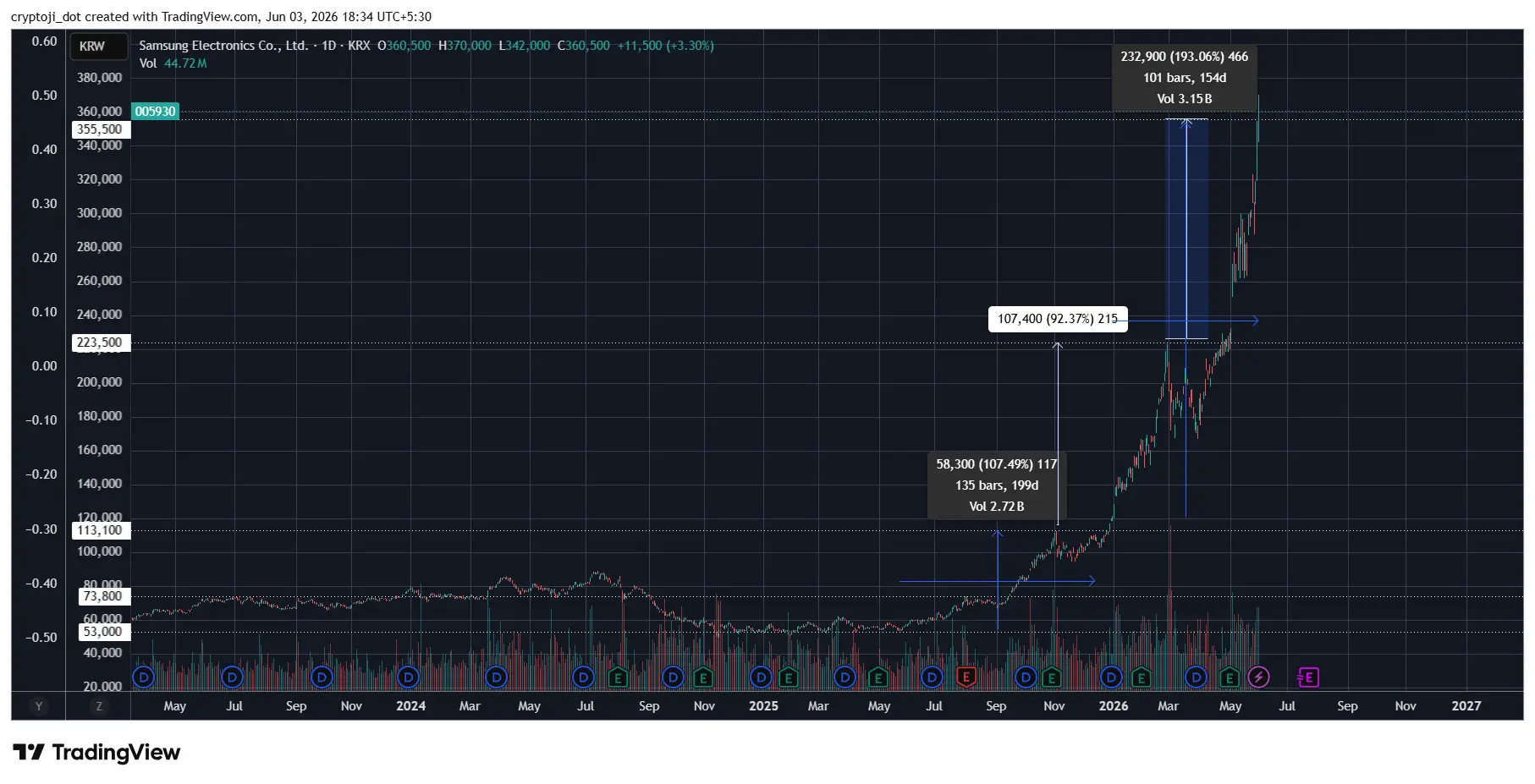Open the dividend marker between Sep and Nov 2025
1535x784 pixels.
(x=1026, y=677)
